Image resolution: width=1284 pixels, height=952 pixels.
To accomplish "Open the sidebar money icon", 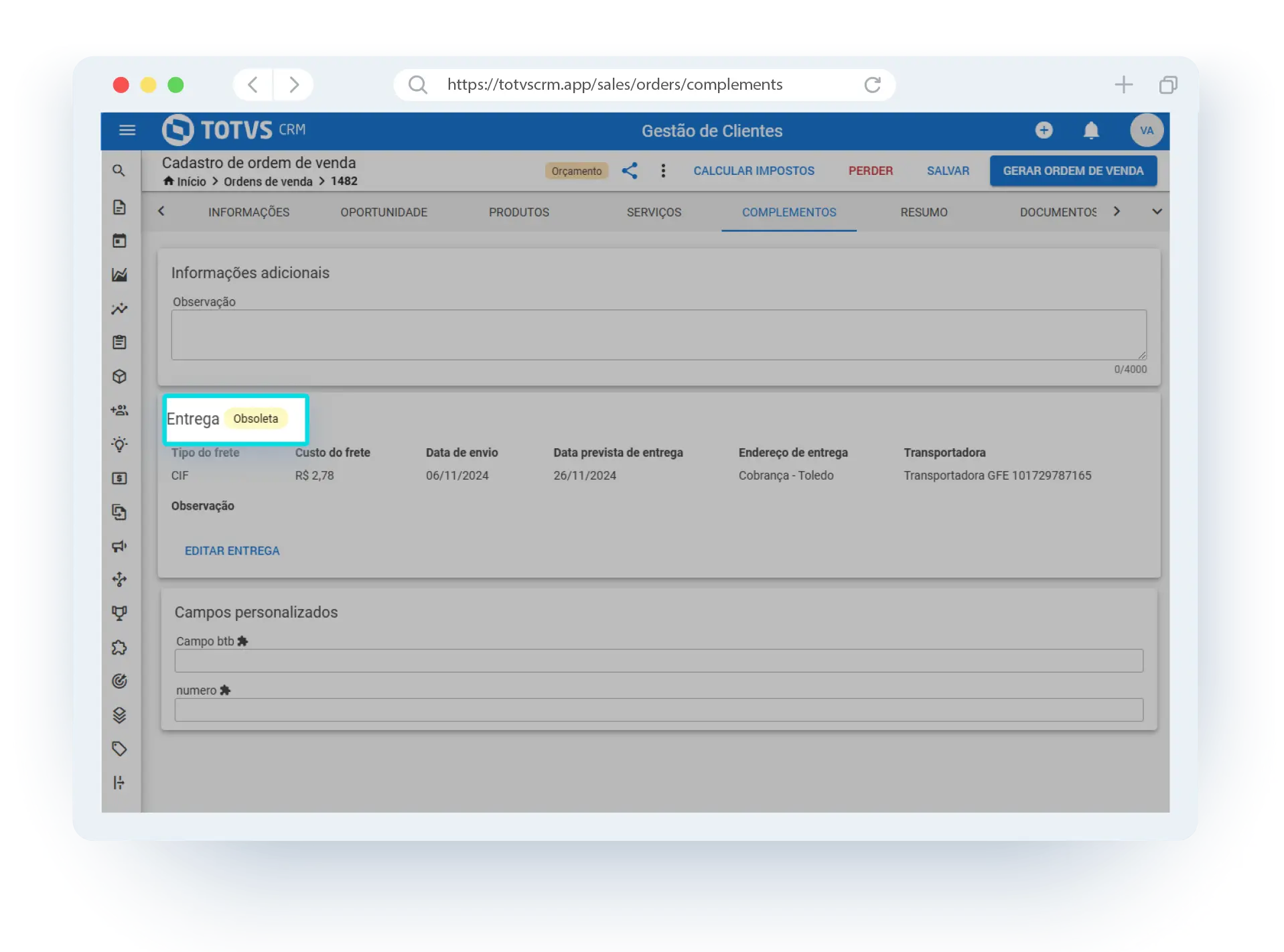I will click(119, 478).
